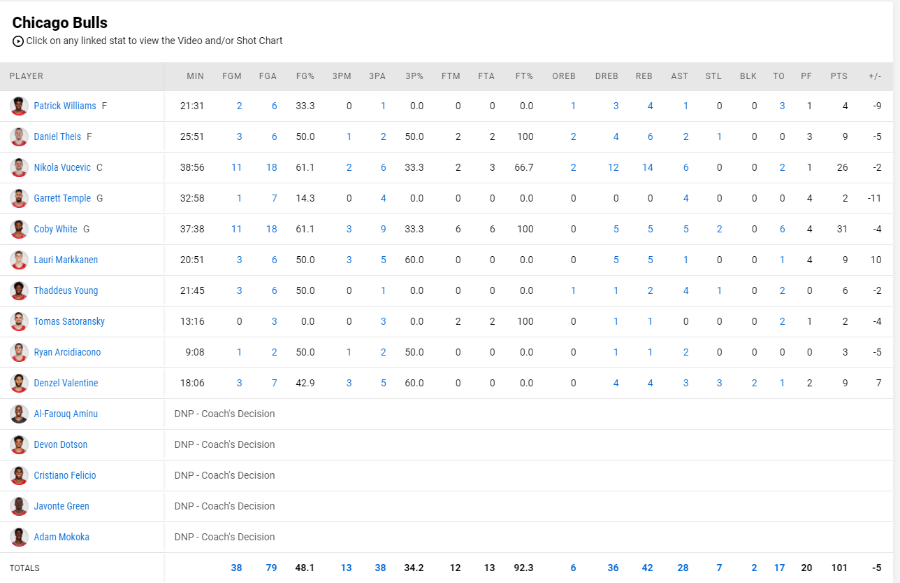Click Denzel Valentine player headshot

pyautogui.click(x=19, y=383)
